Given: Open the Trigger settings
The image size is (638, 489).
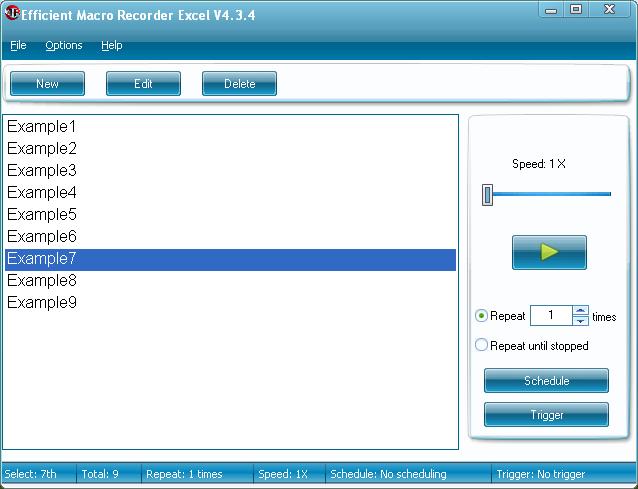Looking at the screenshot, I should tap(546, 415).
